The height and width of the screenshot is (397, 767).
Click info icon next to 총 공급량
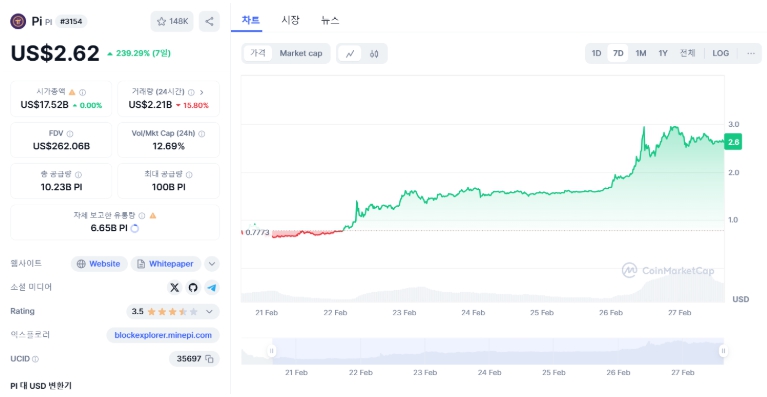point(78,175)
